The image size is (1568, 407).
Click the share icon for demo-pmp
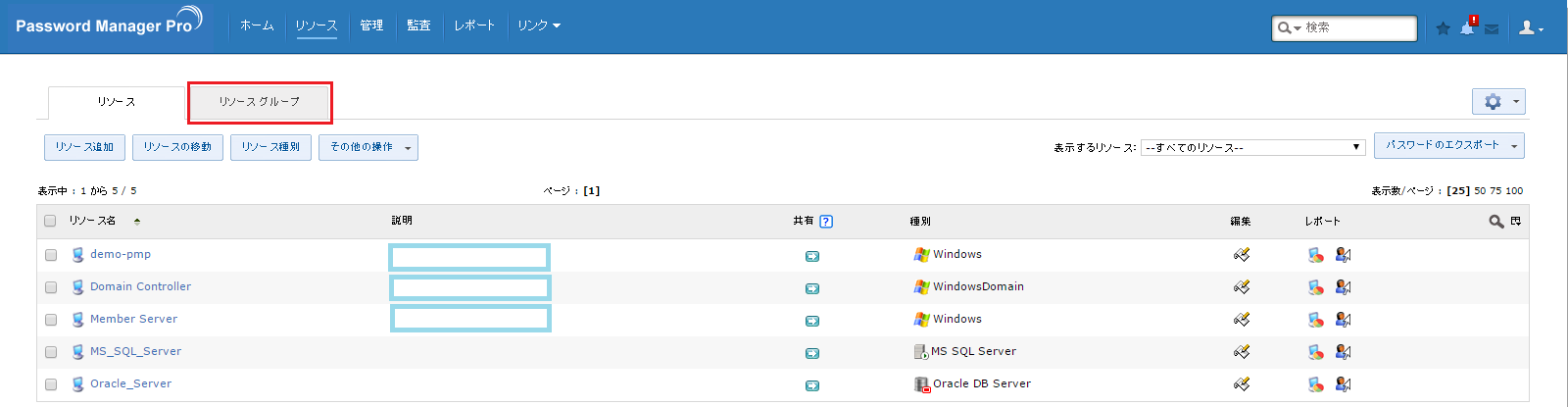coord(812,256)
